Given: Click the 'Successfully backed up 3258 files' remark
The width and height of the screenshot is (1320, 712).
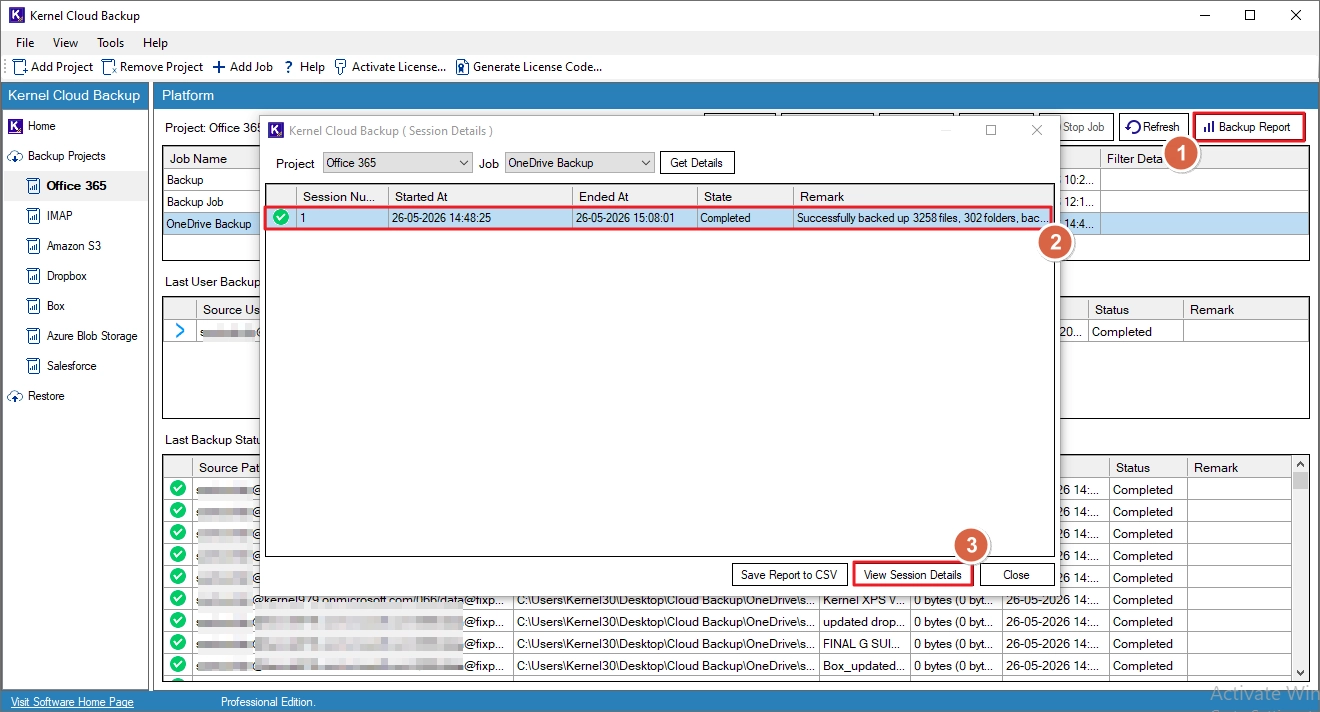Looking at the screenshot, I should [x=923, y=218].
